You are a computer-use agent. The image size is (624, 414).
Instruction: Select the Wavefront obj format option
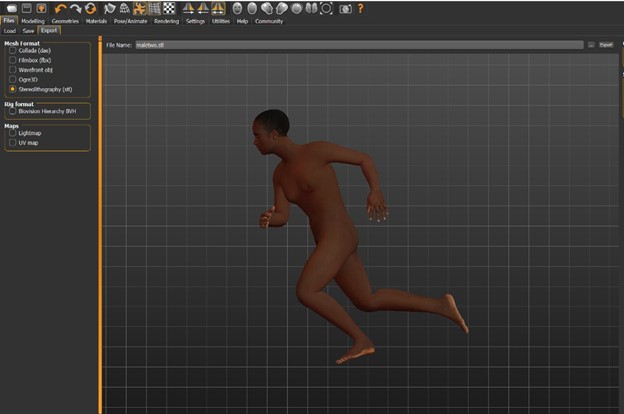pos(13,70)
